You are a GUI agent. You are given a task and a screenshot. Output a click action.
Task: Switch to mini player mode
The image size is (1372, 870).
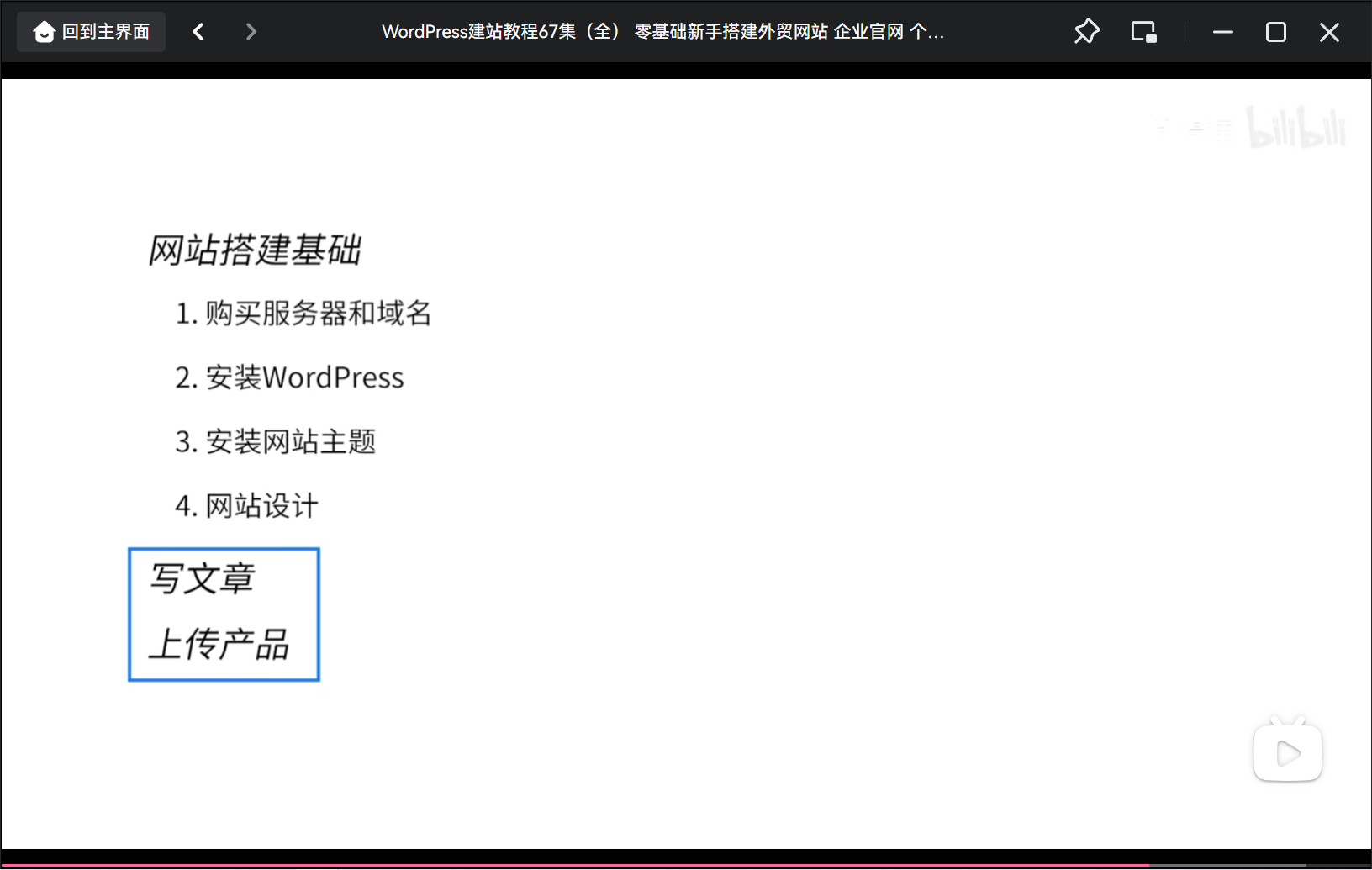point(1143,32)
